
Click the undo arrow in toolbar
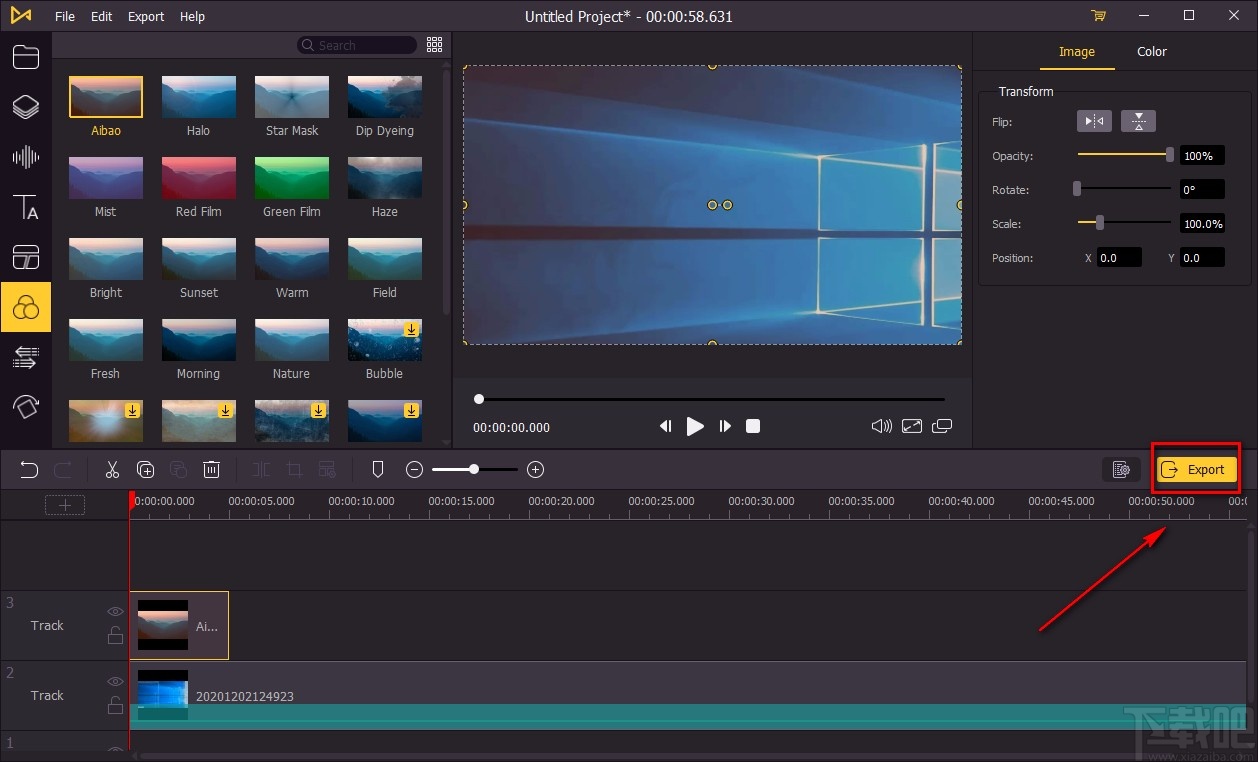point(30,470)
